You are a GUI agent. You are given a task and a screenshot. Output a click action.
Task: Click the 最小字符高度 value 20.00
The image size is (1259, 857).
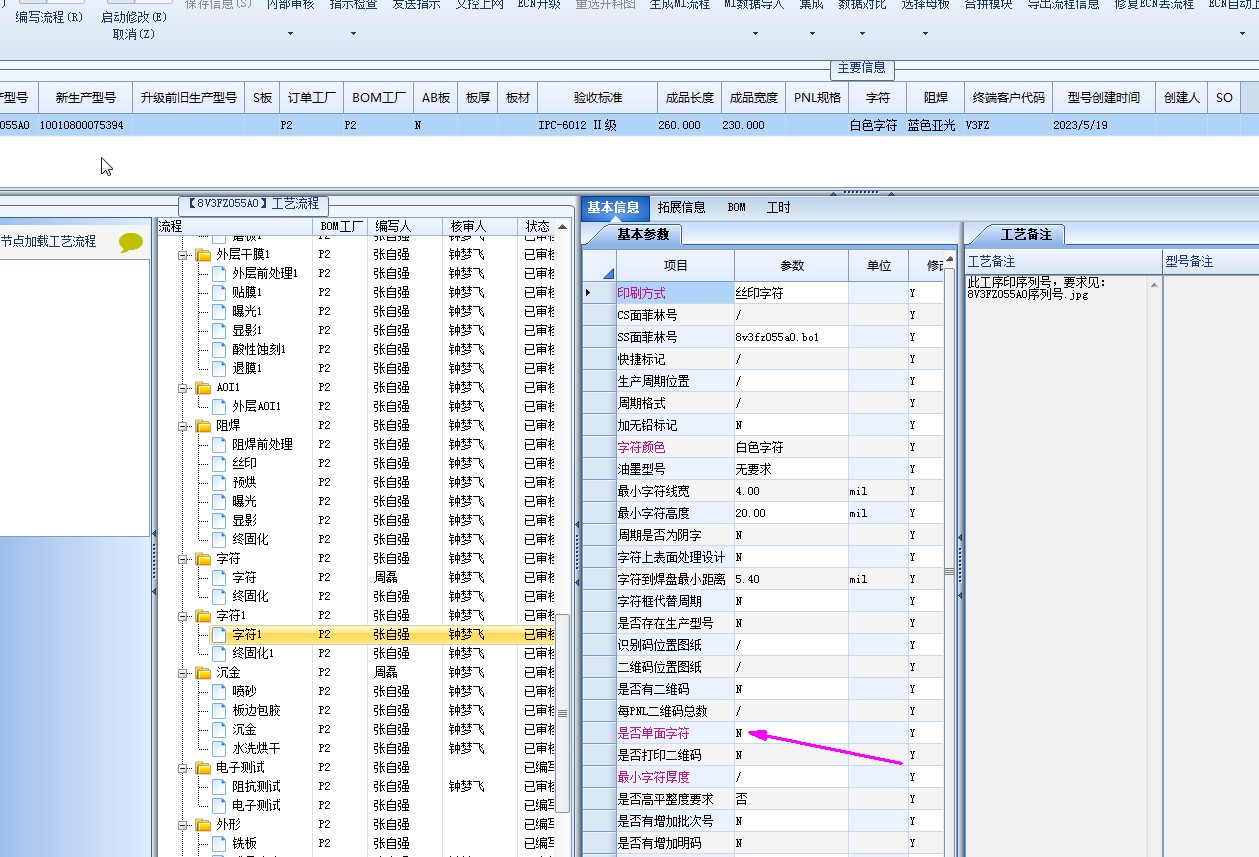[791, 513]
